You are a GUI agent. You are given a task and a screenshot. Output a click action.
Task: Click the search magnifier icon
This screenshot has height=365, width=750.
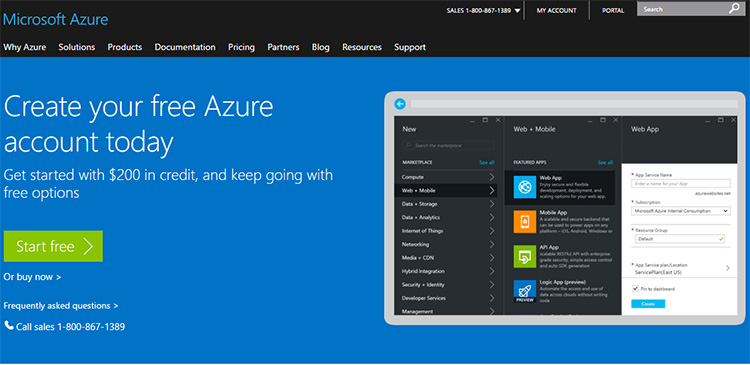coord(734,9)
